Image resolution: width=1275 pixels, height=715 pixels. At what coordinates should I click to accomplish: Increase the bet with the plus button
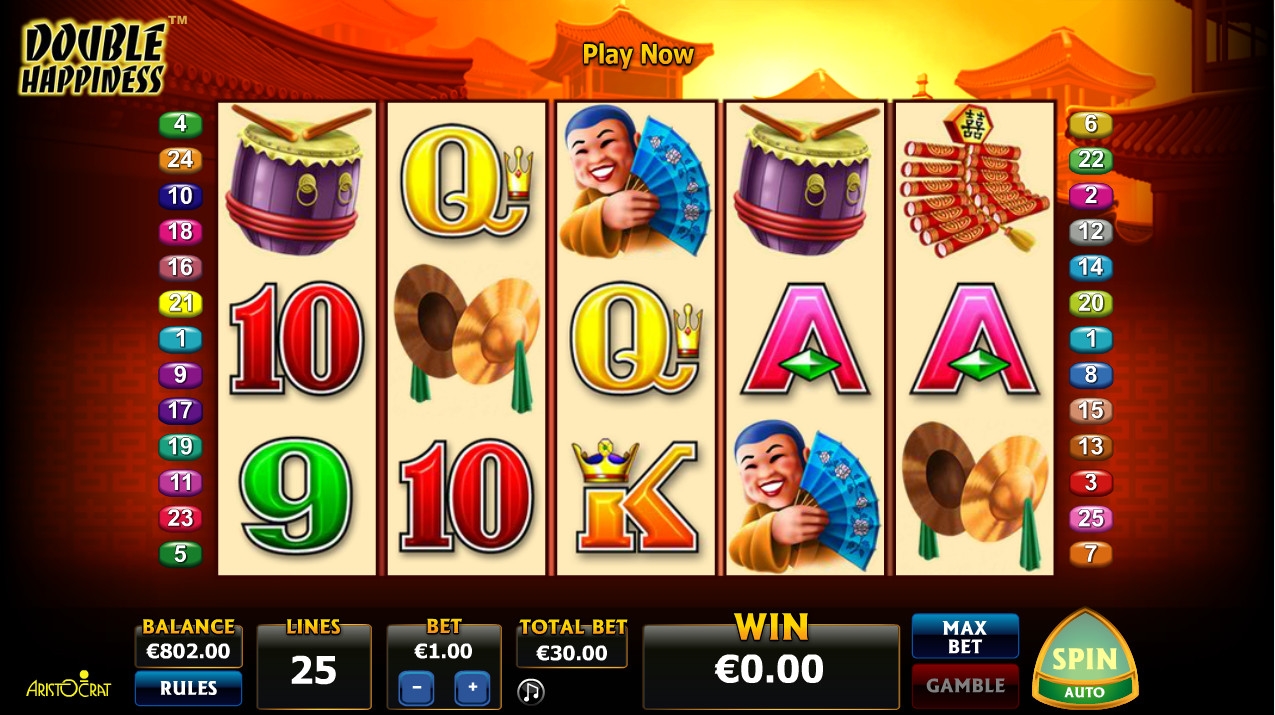(472, 688)
